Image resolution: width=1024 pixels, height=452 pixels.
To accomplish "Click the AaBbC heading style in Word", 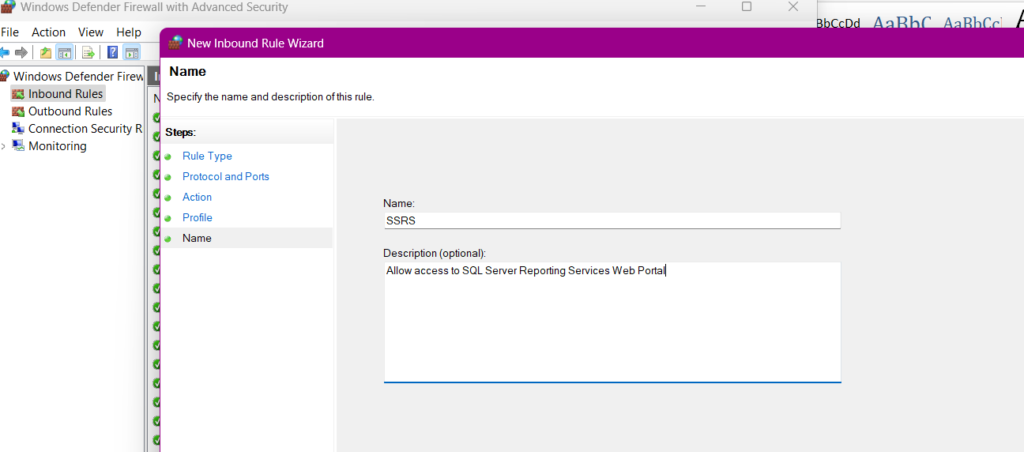I will 902,24.
